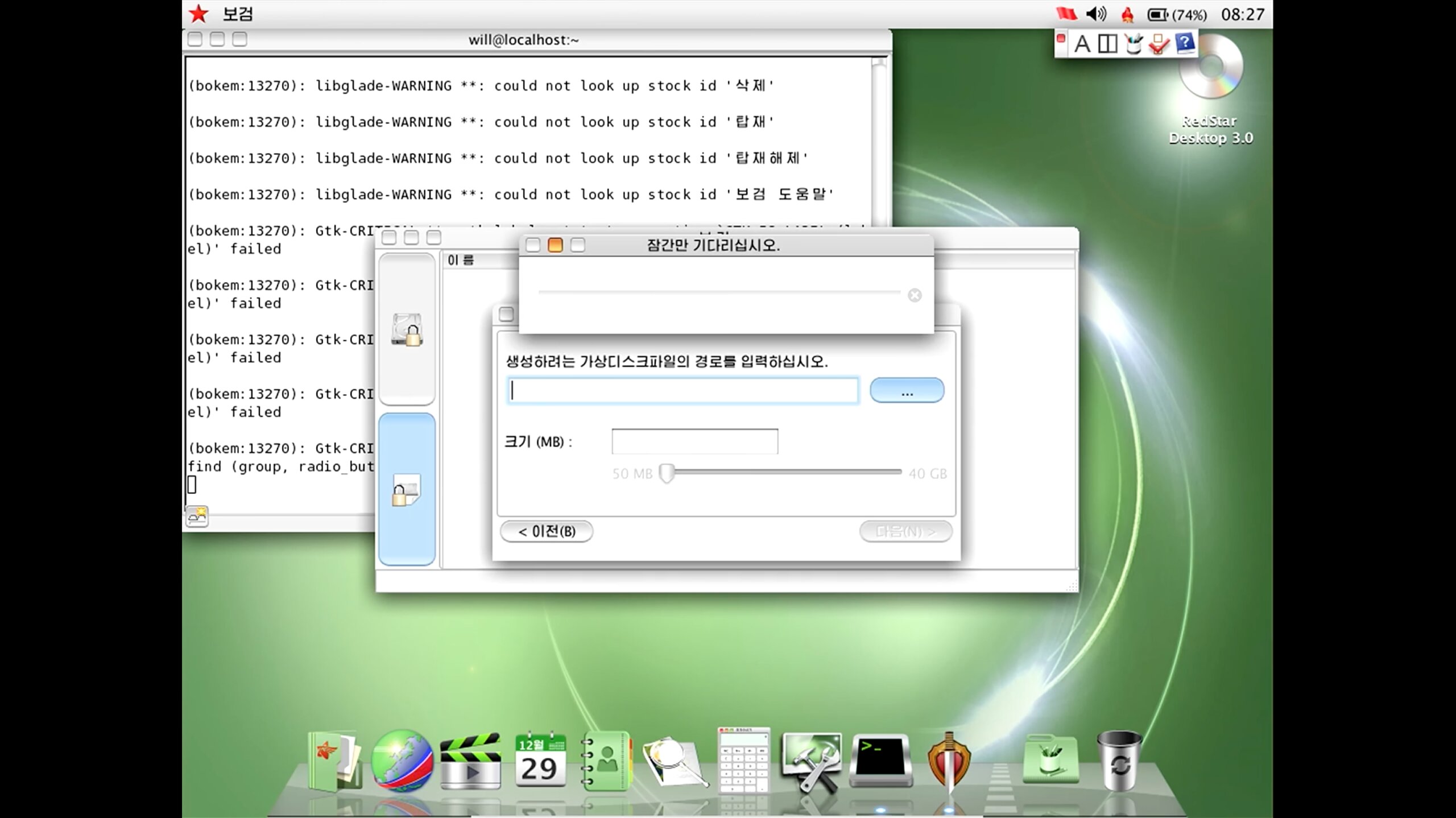Click the "..." browse button
Viewport: 1456px width, 818px height.
907,390
